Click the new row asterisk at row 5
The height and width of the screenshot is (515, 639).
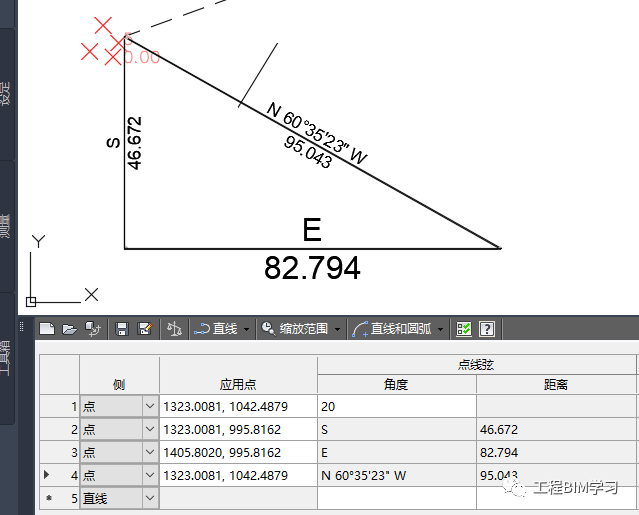pyautogui.click(x=49, y=498)
